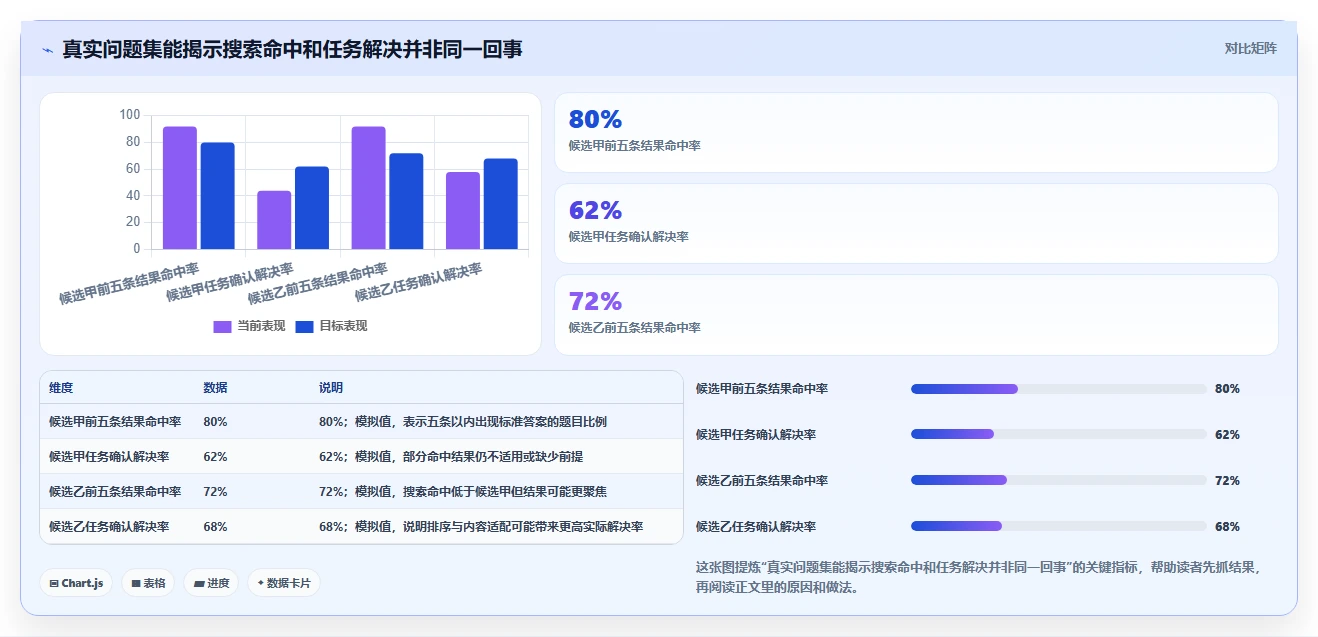This screenshot has height=637, width=1318.
Task: Click stat card caption 候选甲任务确认解决率
Action: (628, 237)
